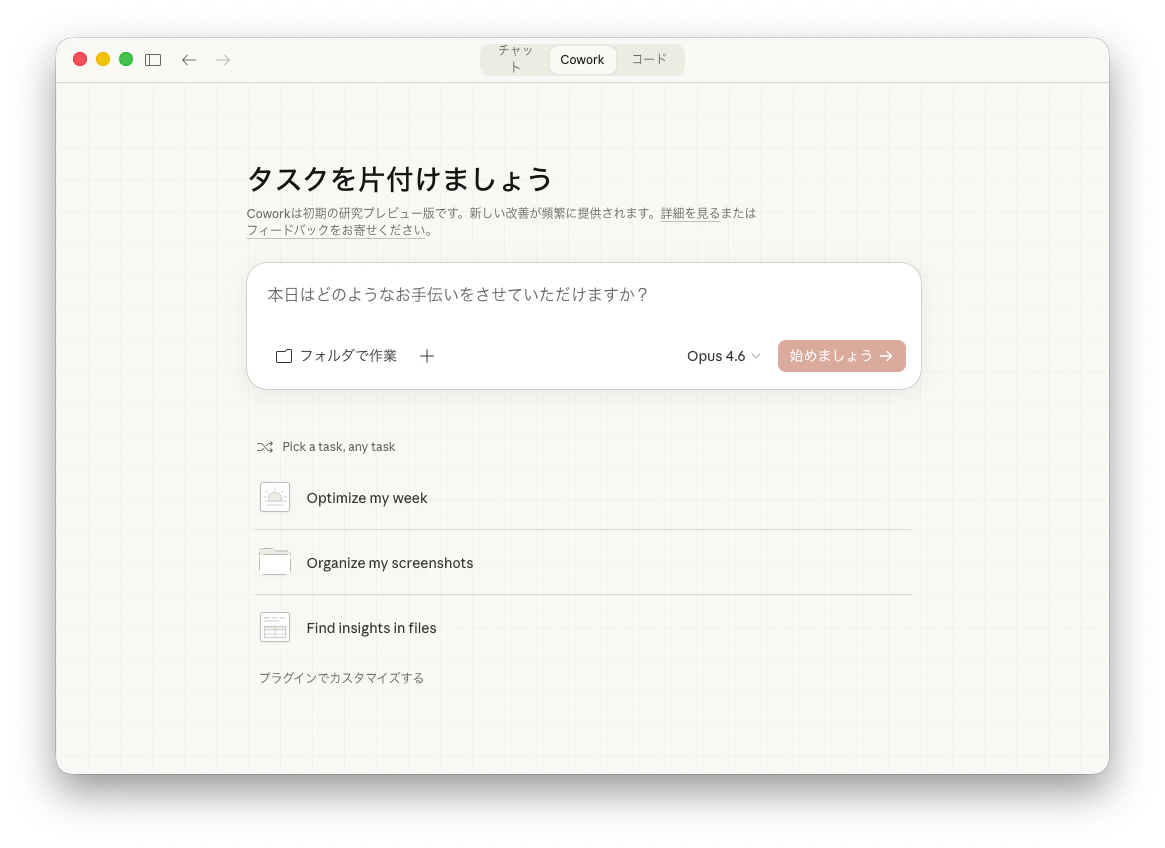Click the Find insights in files table icon

click(x=275, y=627)
